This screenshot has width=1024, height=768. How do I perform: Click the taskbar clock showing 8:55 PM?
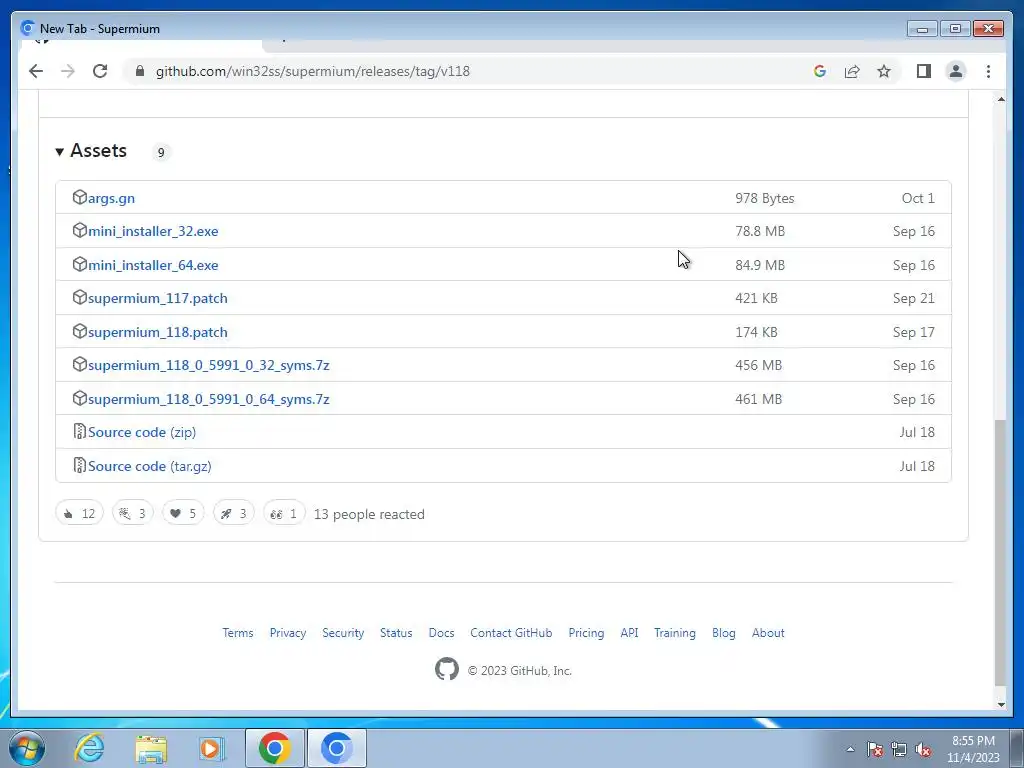pos(973,749)
